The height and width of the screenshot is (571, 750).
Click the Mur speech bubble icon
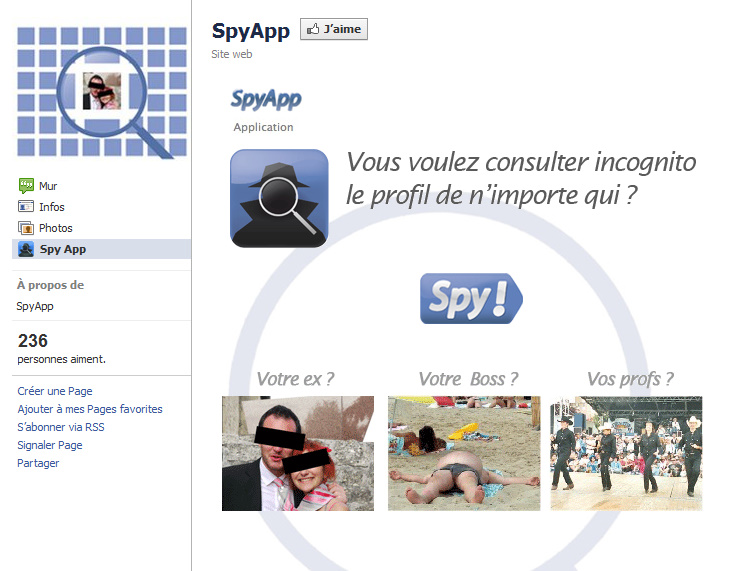pyautogui.click(x=26, y=186)
